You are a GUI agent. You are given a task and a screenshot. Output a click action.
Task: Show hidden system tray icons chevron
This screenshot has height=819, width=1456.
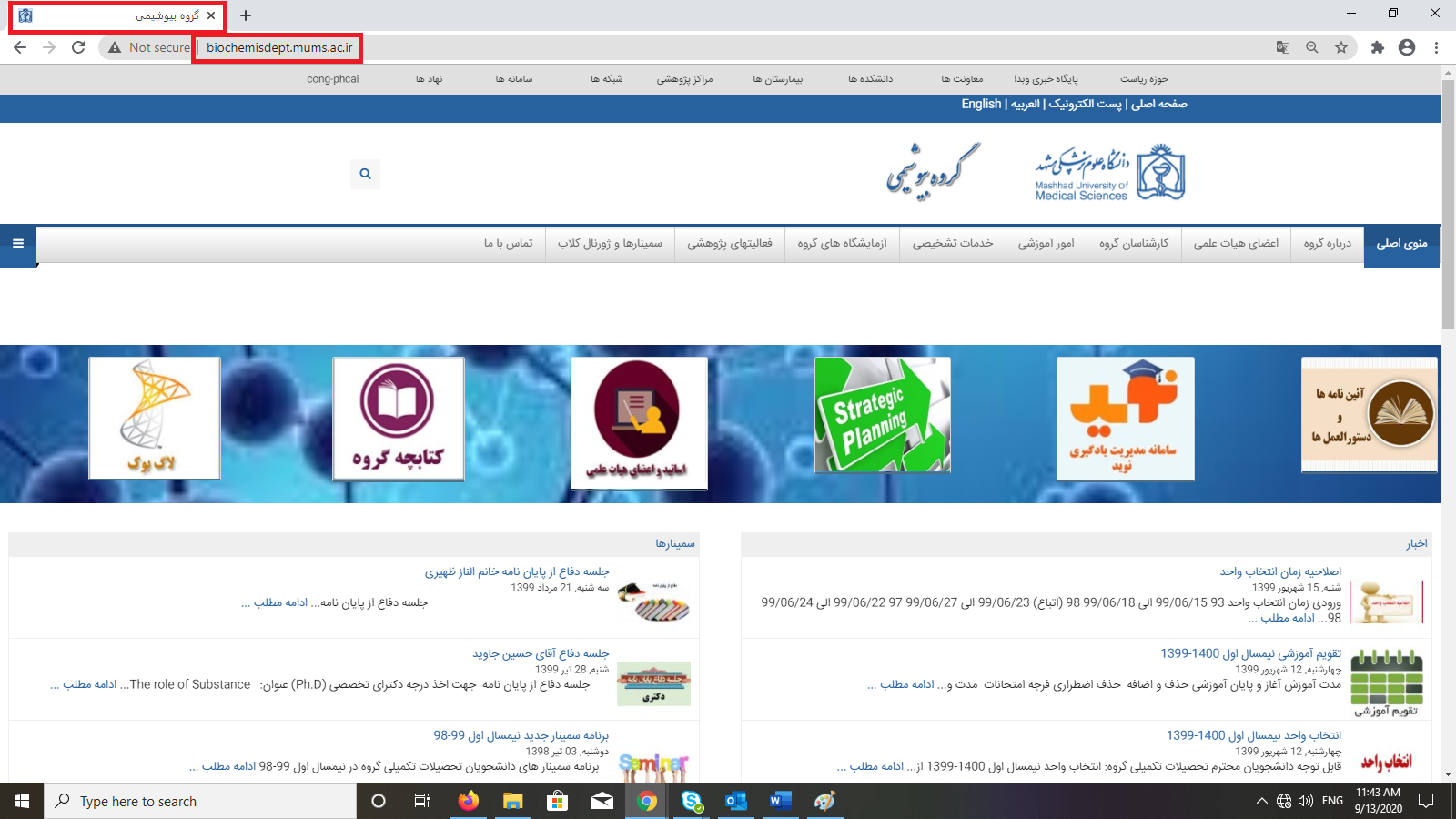point(1261,801)
